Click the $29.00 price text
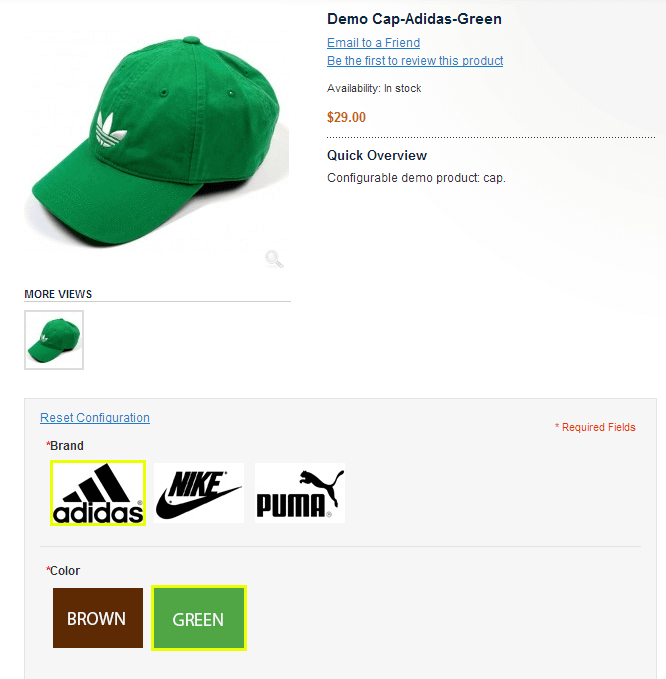Screen dimensions: 666x679 click(x=346, y=117)
